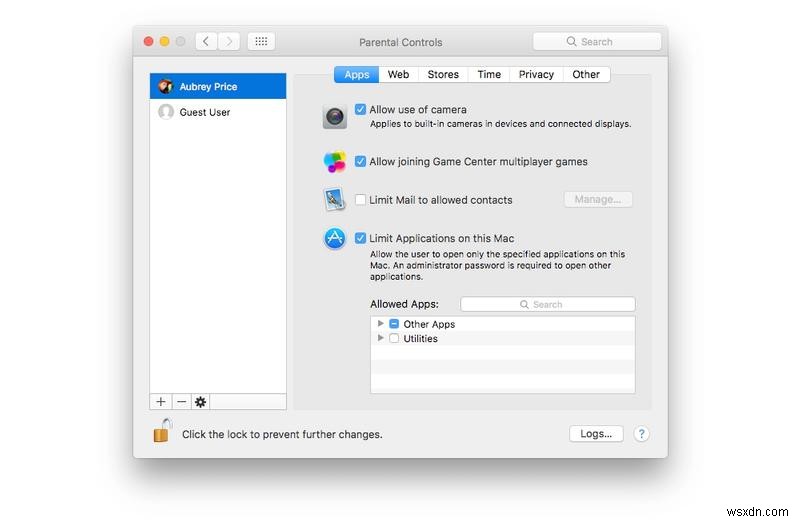Switch to the Web tab

[398, 74]
